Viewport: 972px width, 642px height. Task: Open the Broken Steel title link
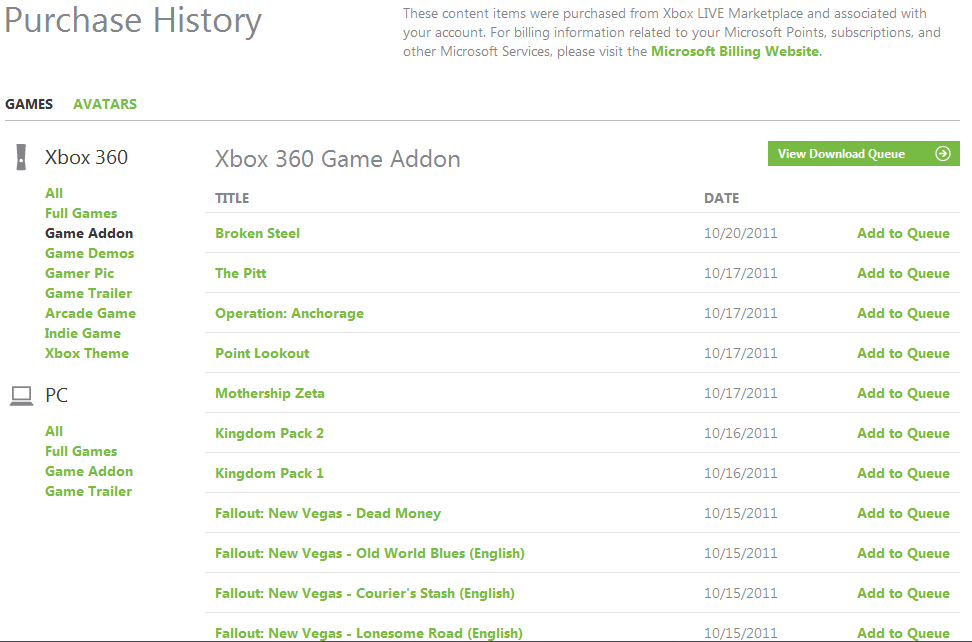pyautogui.click(x=257, y=233)
